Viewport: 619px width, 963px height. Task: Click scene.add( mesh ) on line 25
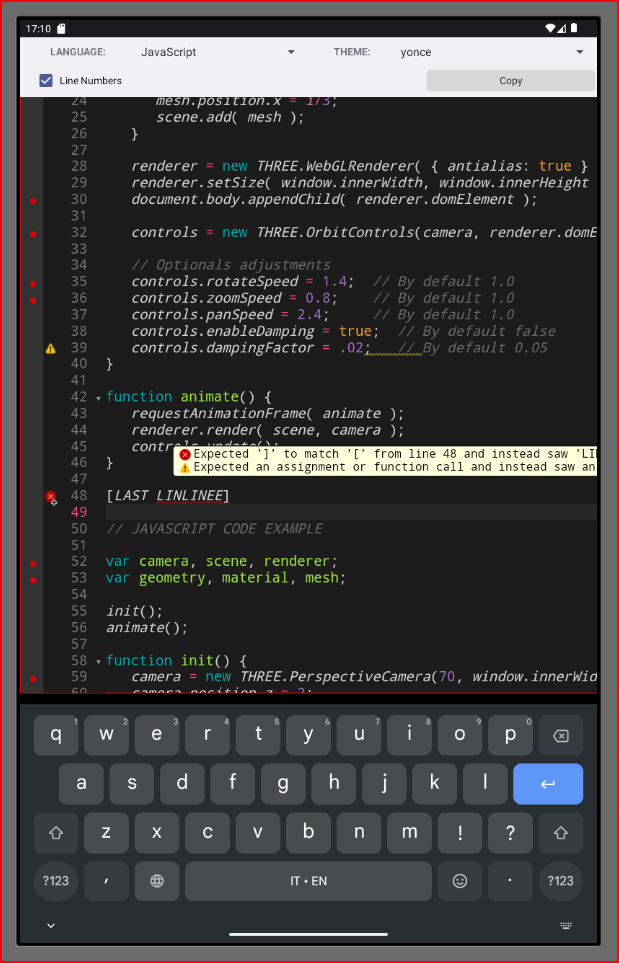click(x=230, y=117)
